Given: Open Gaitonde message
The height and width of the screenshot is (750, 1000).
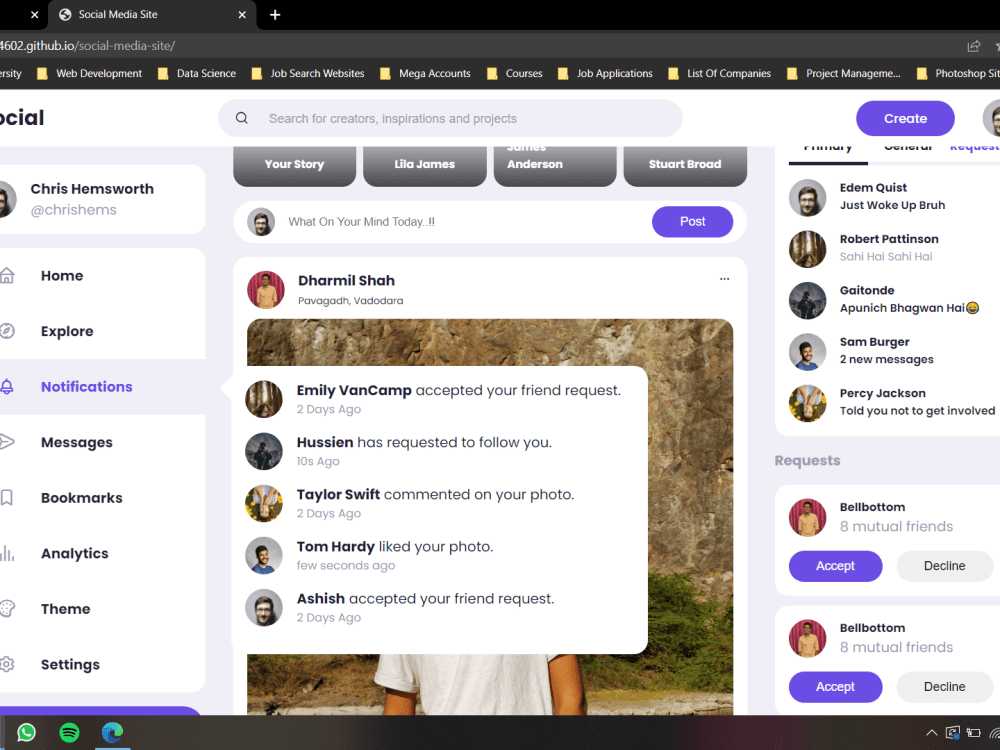Looking at the screenshot, I should [893, 299].
